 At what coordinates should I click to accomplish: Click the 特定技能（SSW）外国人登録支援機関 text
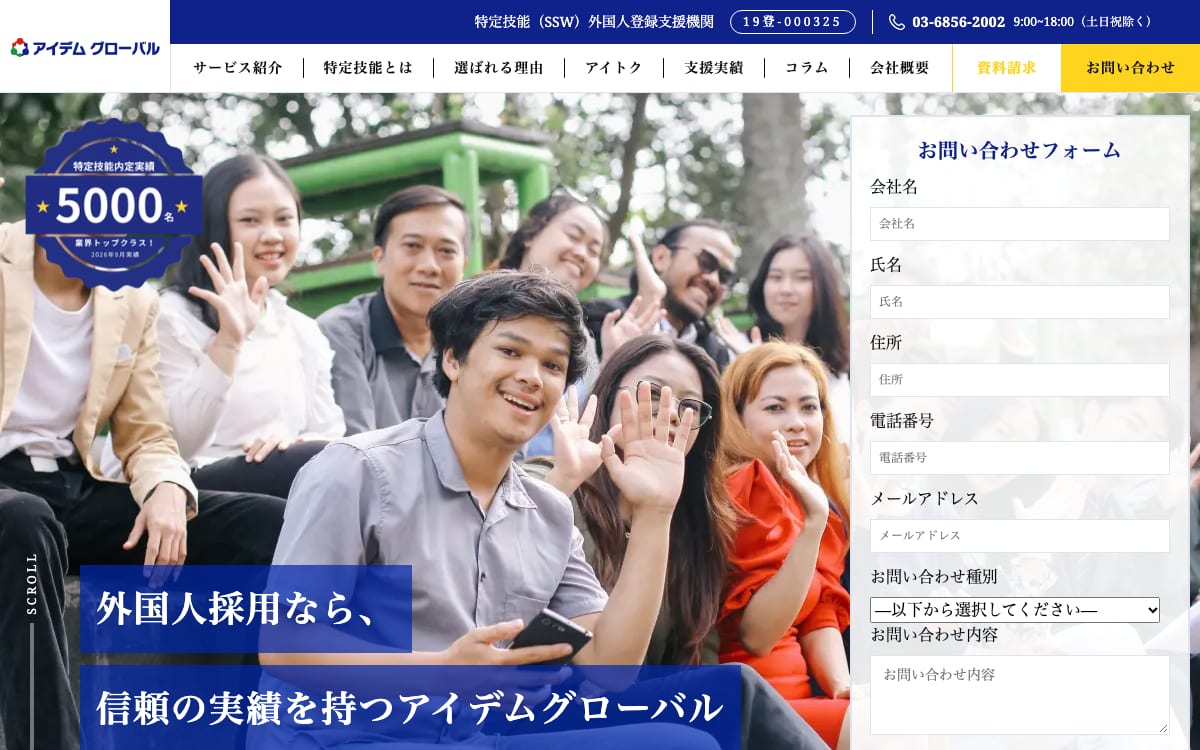click(x=594, y=22)
